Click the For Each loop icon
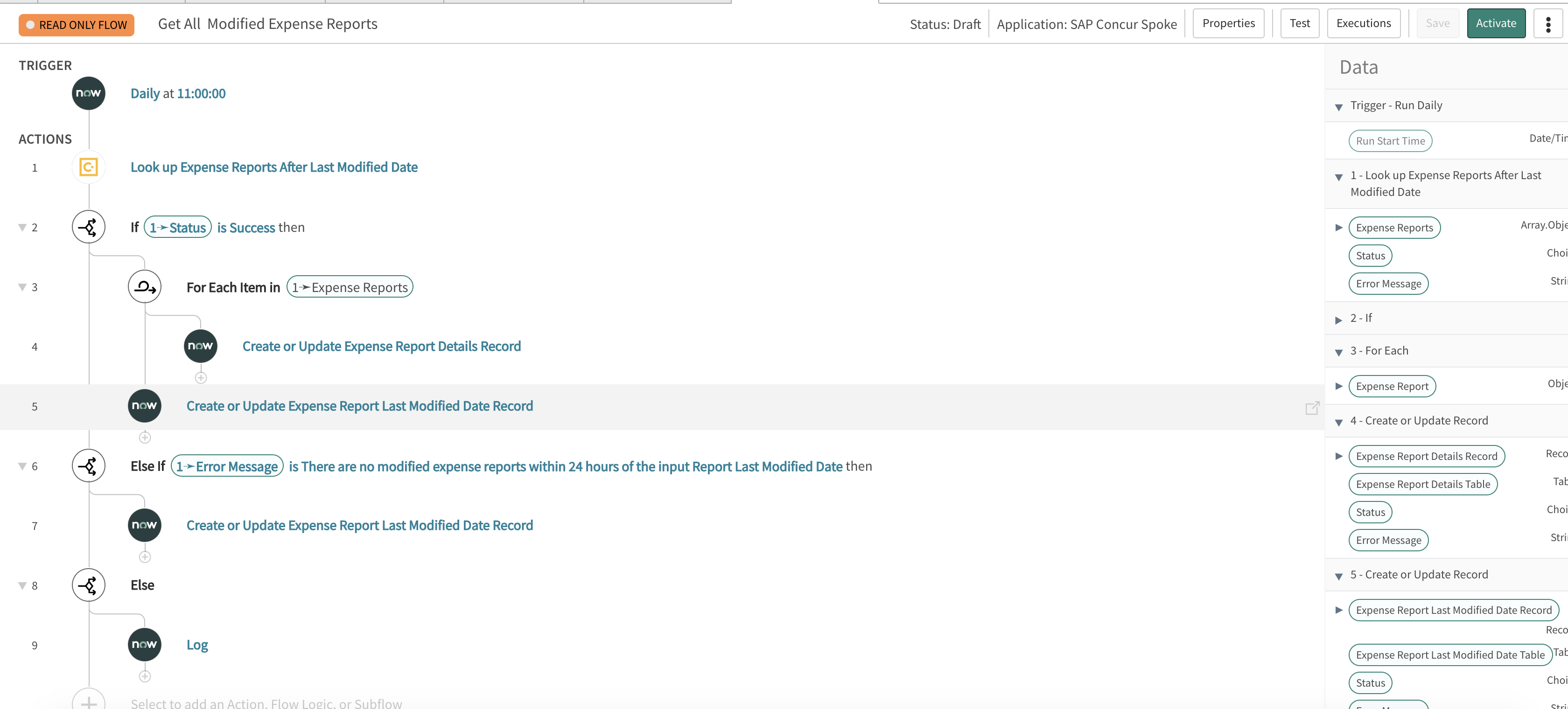1568x709 pixels. [x=144, y=287]
